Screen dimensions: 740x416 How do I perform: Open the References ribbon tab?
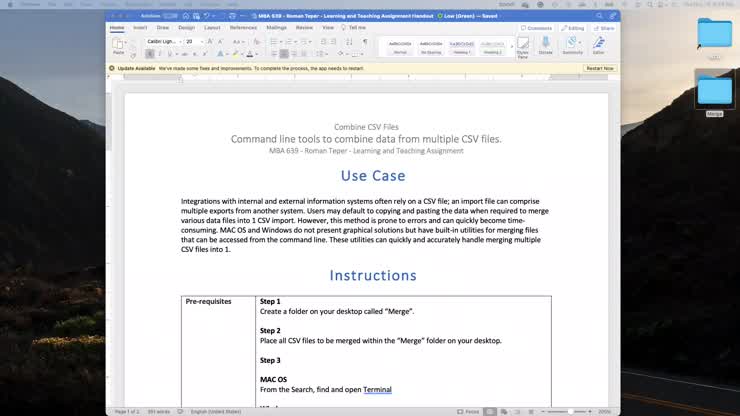tap(243, 28)
